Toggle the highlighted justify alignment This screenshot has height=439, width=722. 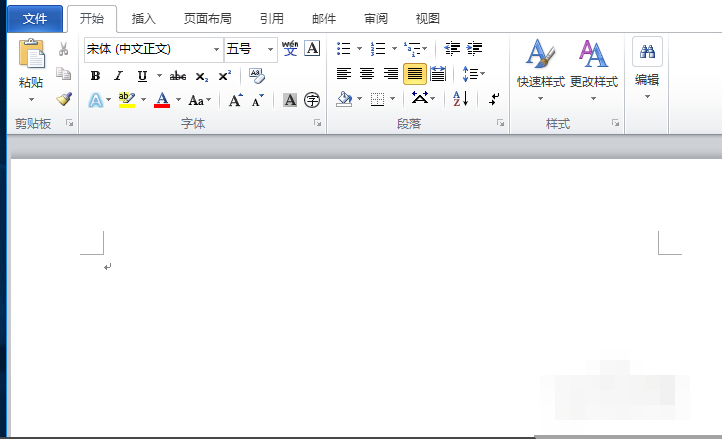[414, 74]
